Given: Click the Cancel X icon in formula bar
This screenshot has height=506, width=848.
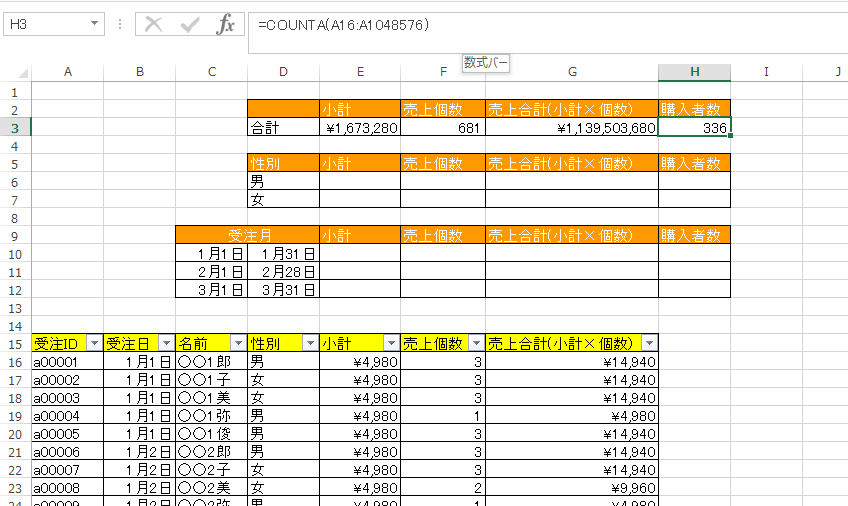Looking at the screenshot, I should [153, 25].
